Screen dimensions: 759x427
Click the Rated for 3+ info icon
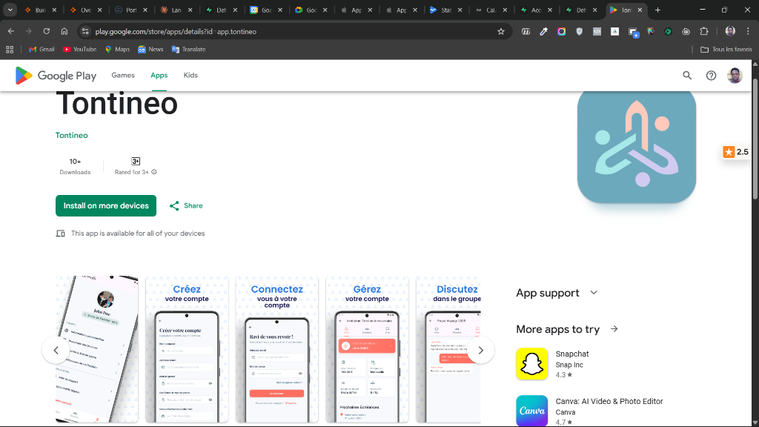pos(154,172)
